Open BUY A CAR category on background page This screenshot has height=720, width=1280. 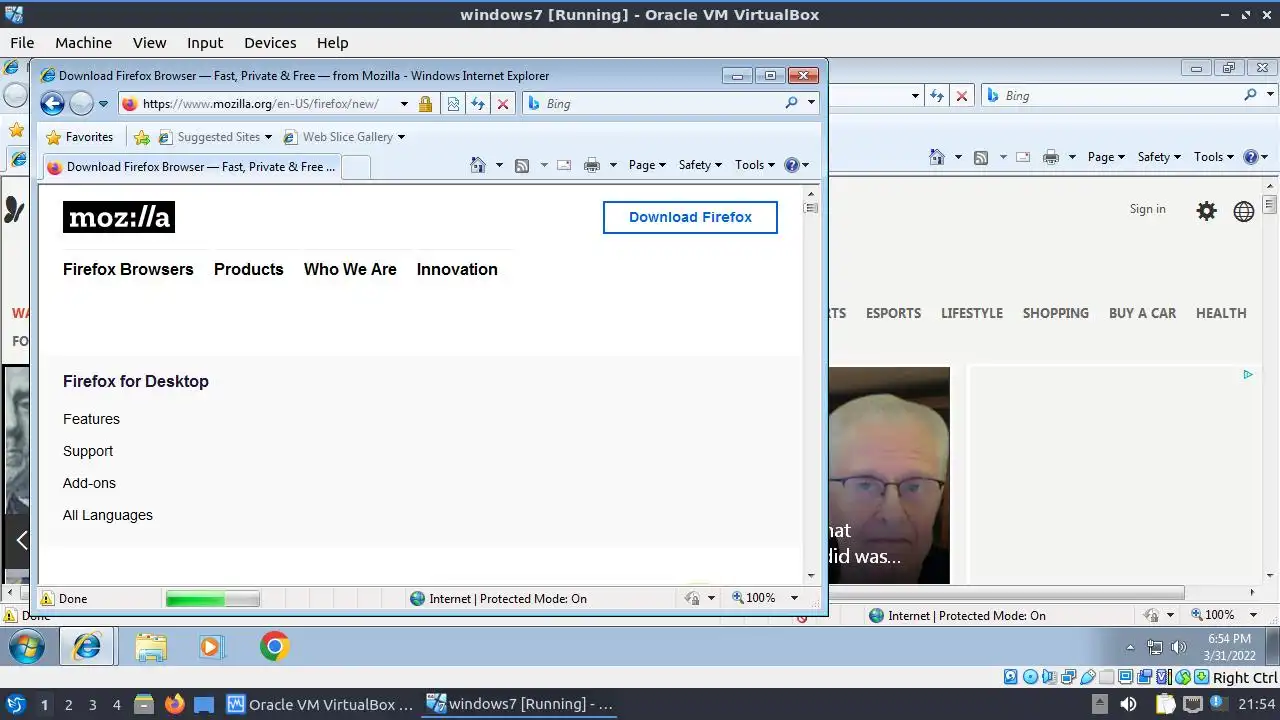1142,313
